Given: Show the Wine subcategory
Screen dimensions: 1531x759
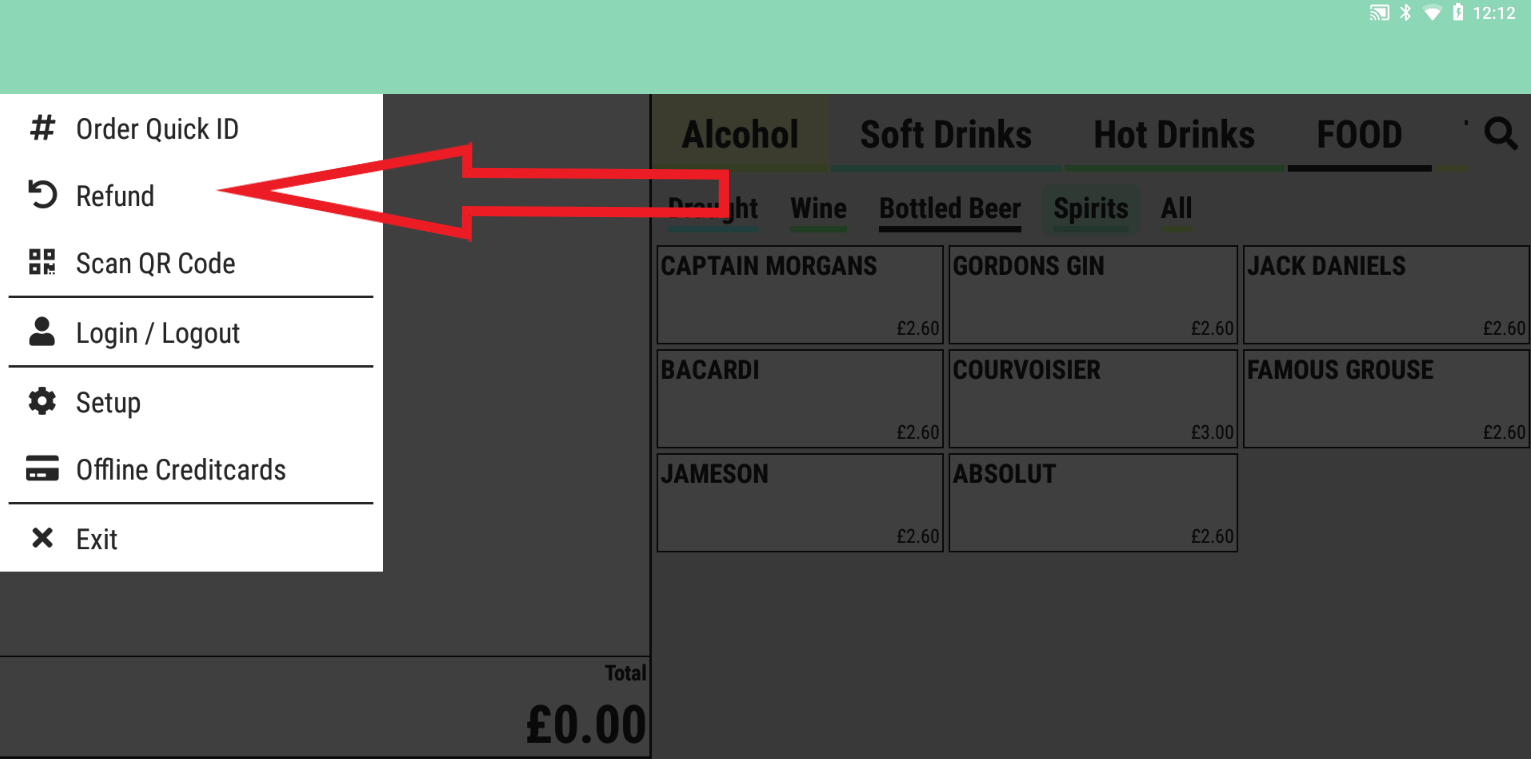Looking at the screenshot, I should tap(818, 209).
